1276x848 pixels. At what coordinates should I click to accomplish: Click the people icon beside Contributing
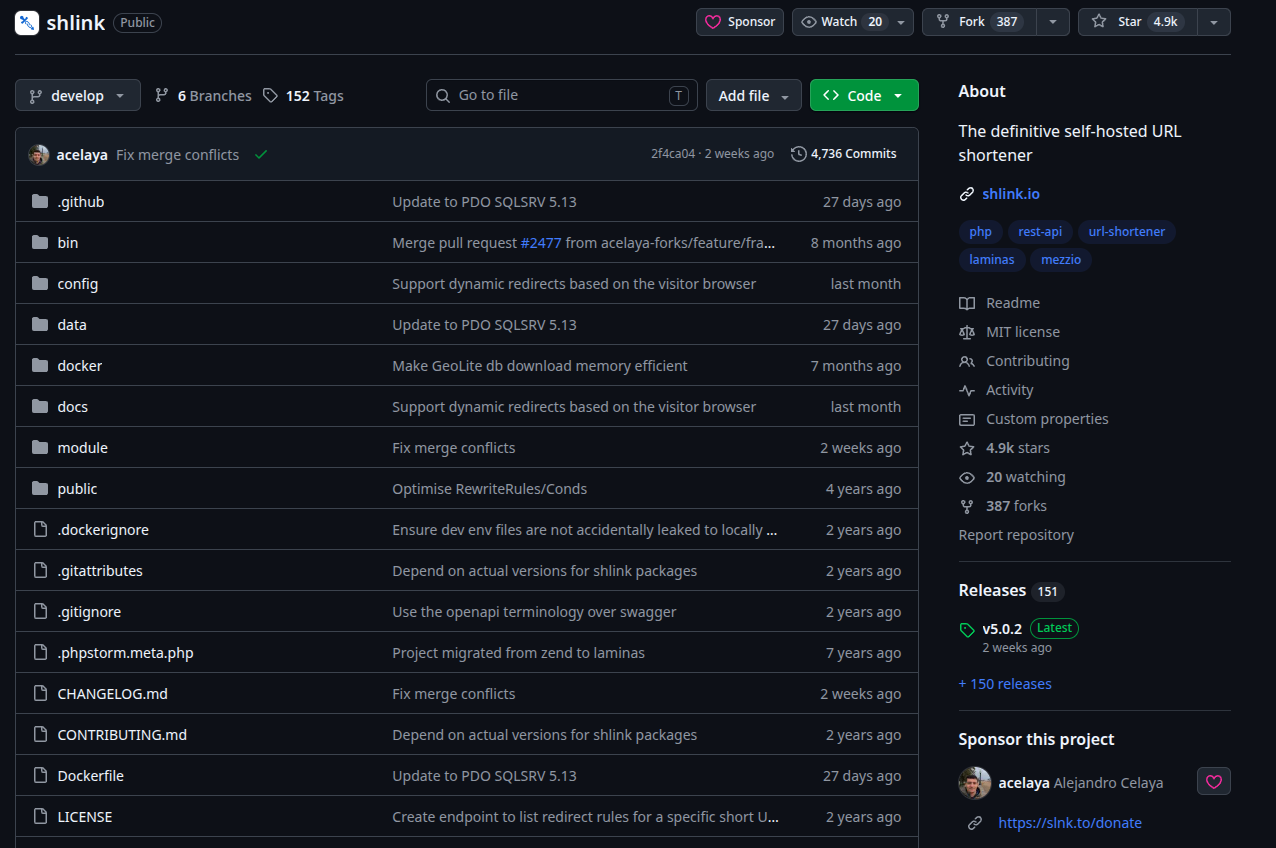(966, 361)
